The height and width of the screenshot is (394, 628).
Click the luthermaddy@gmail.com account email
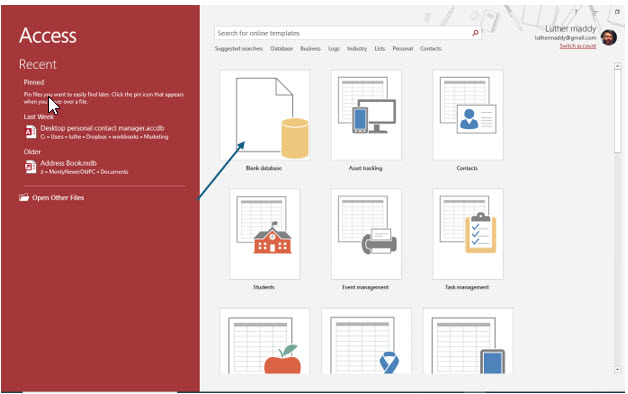(565, 38)
